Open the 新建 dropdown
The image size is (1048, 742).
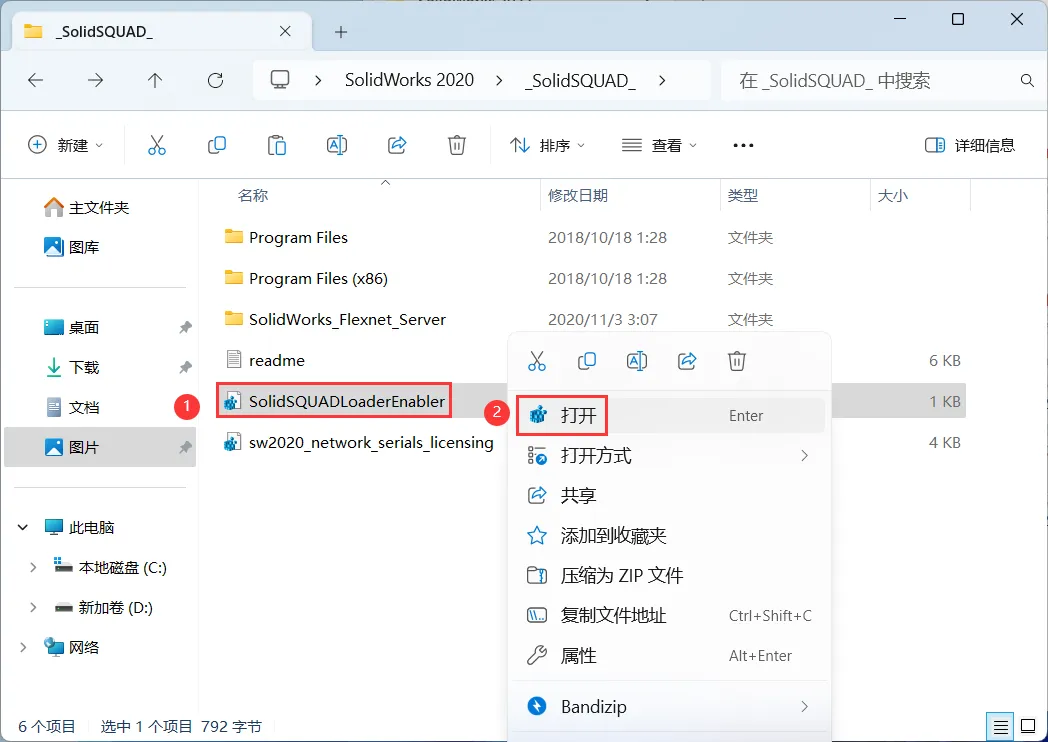[x=65, y=145]
